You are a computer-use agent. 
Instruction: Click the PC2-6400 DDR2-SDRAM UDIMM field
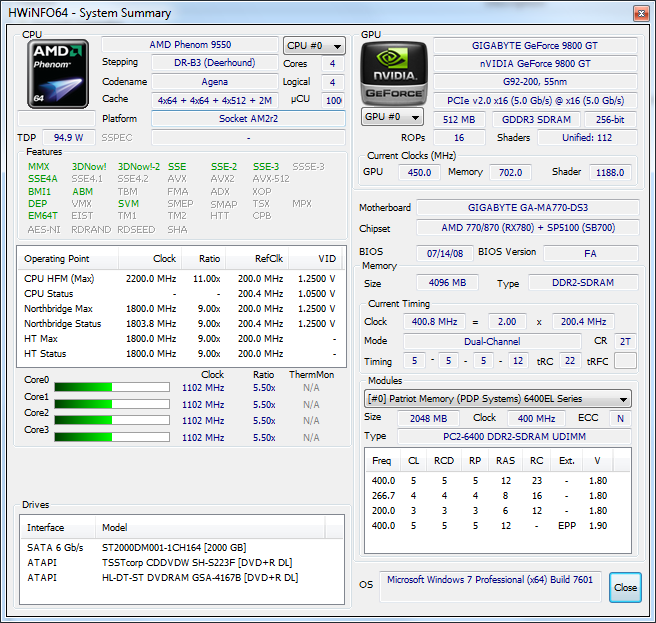pyautogui.click(x=514, y=437)
